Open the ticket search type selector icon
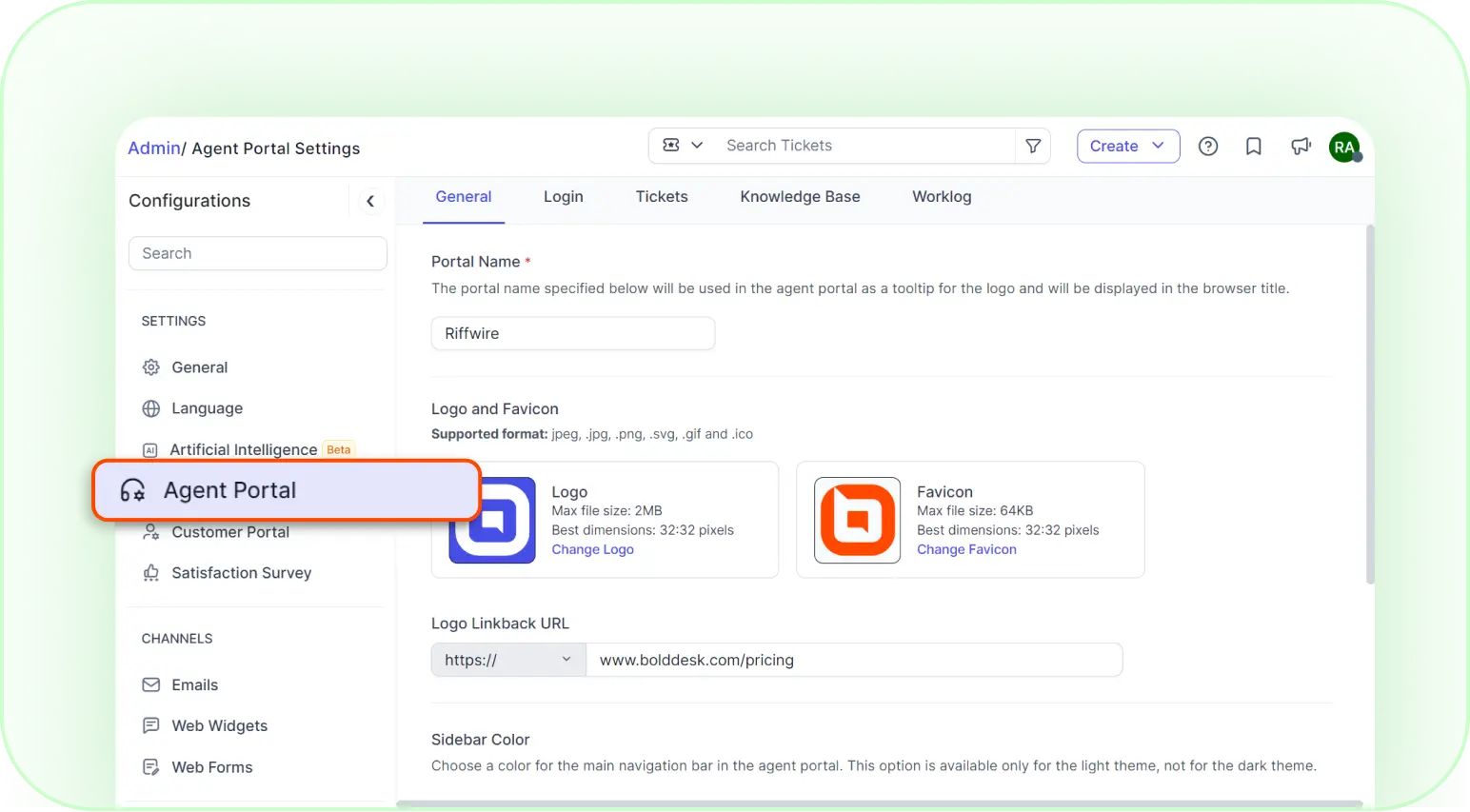 (x=683, y=146)
